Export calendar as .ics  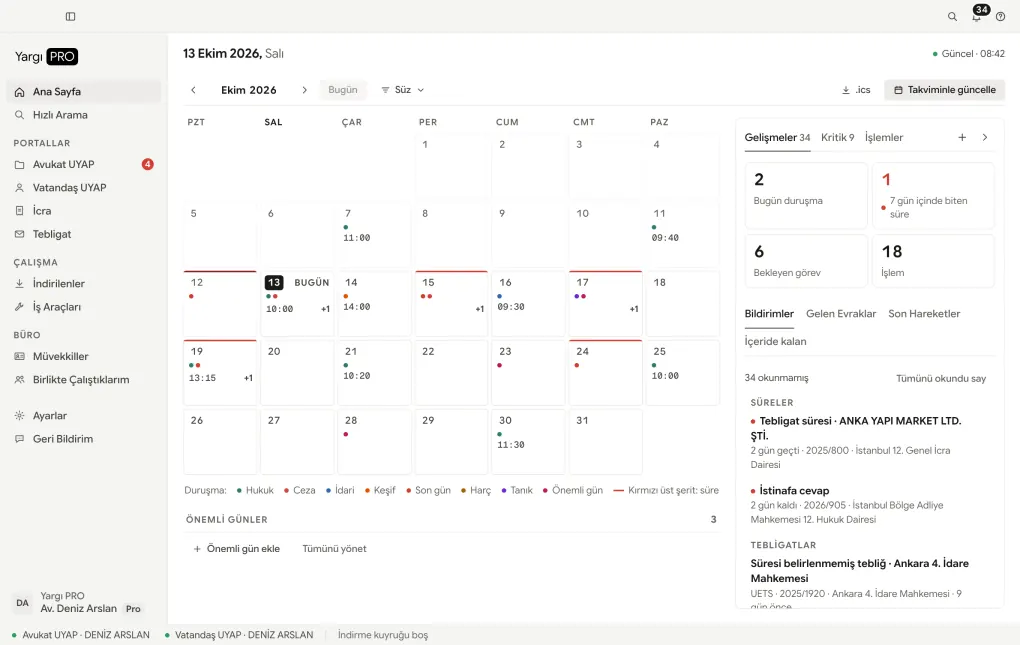[856, 90]
